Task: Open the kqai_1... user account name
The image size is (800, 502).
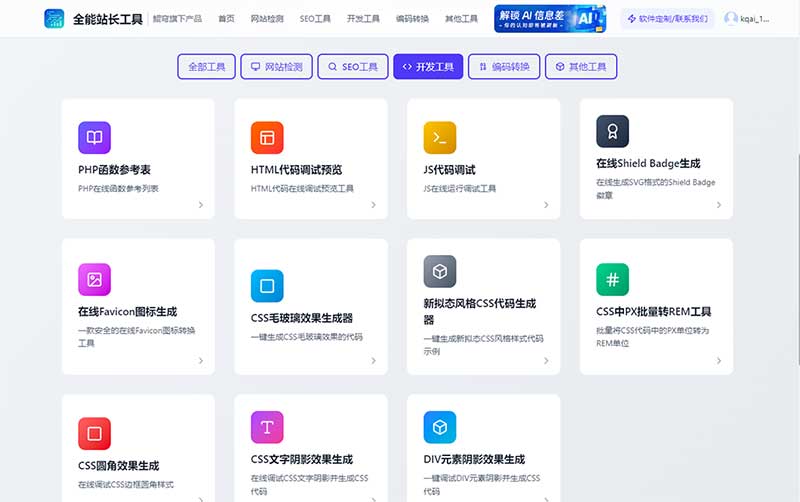Action: point(755,19)
